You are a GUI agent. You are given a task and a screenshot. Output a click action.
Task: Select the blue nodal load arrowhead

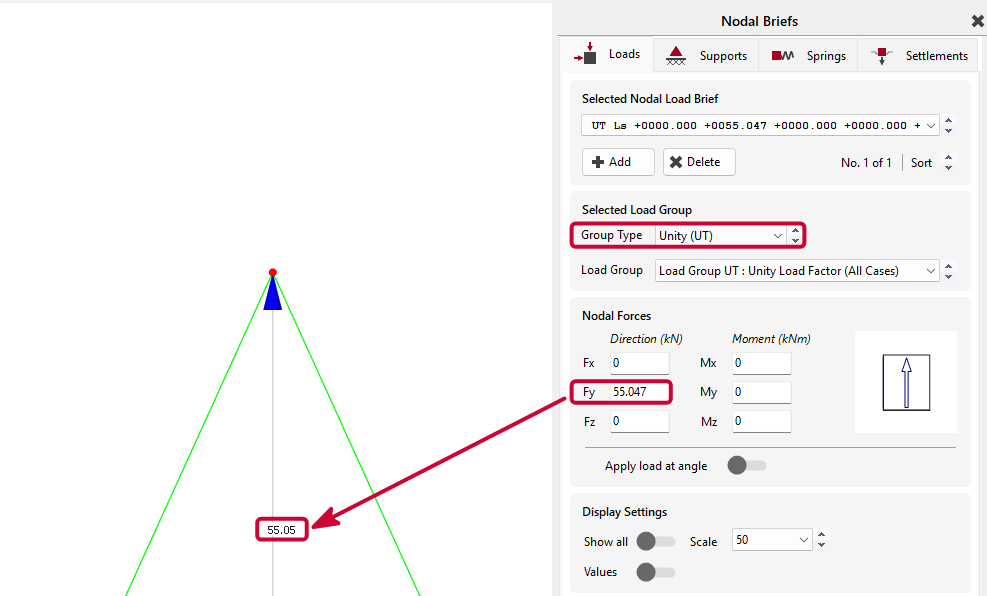(273, 293)
